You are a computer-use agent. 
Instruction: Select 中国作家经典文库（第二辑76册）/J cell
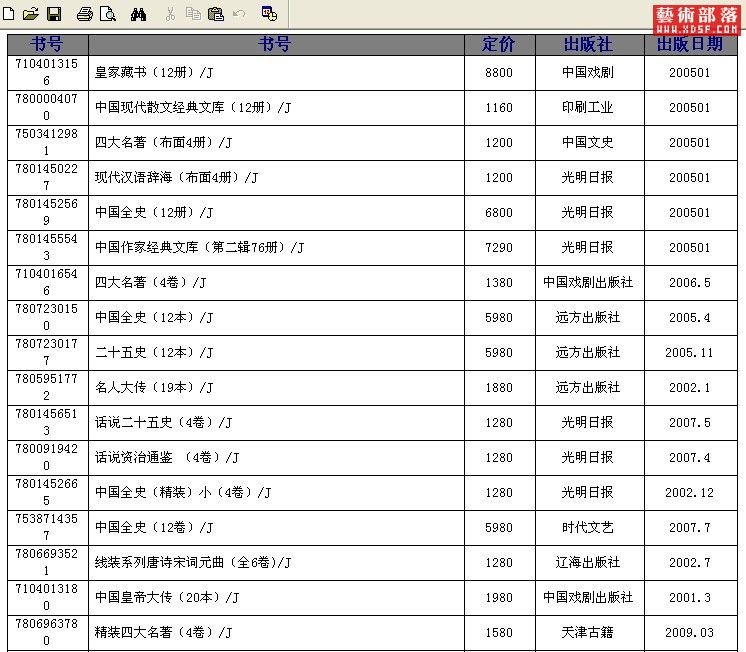[x=276, y=248]
